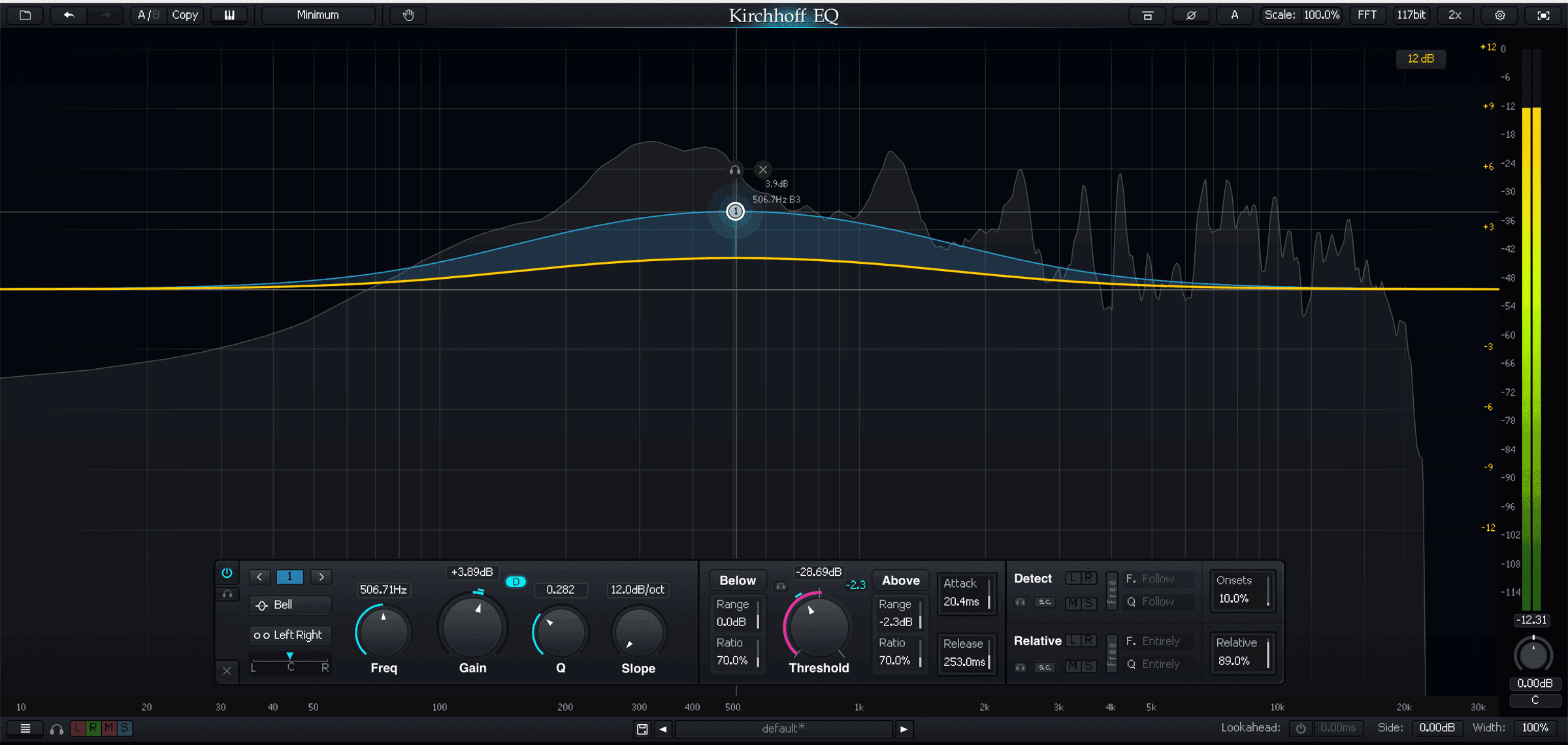Toggle the Relative row headphone icon

point(1021,667)
